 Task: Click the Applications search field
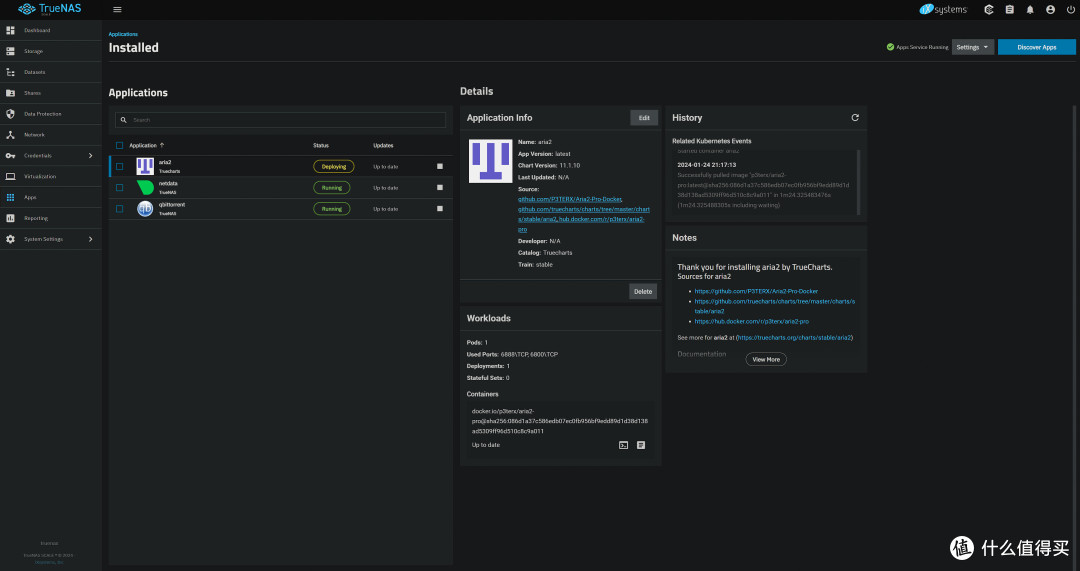[x=280, y=120]
